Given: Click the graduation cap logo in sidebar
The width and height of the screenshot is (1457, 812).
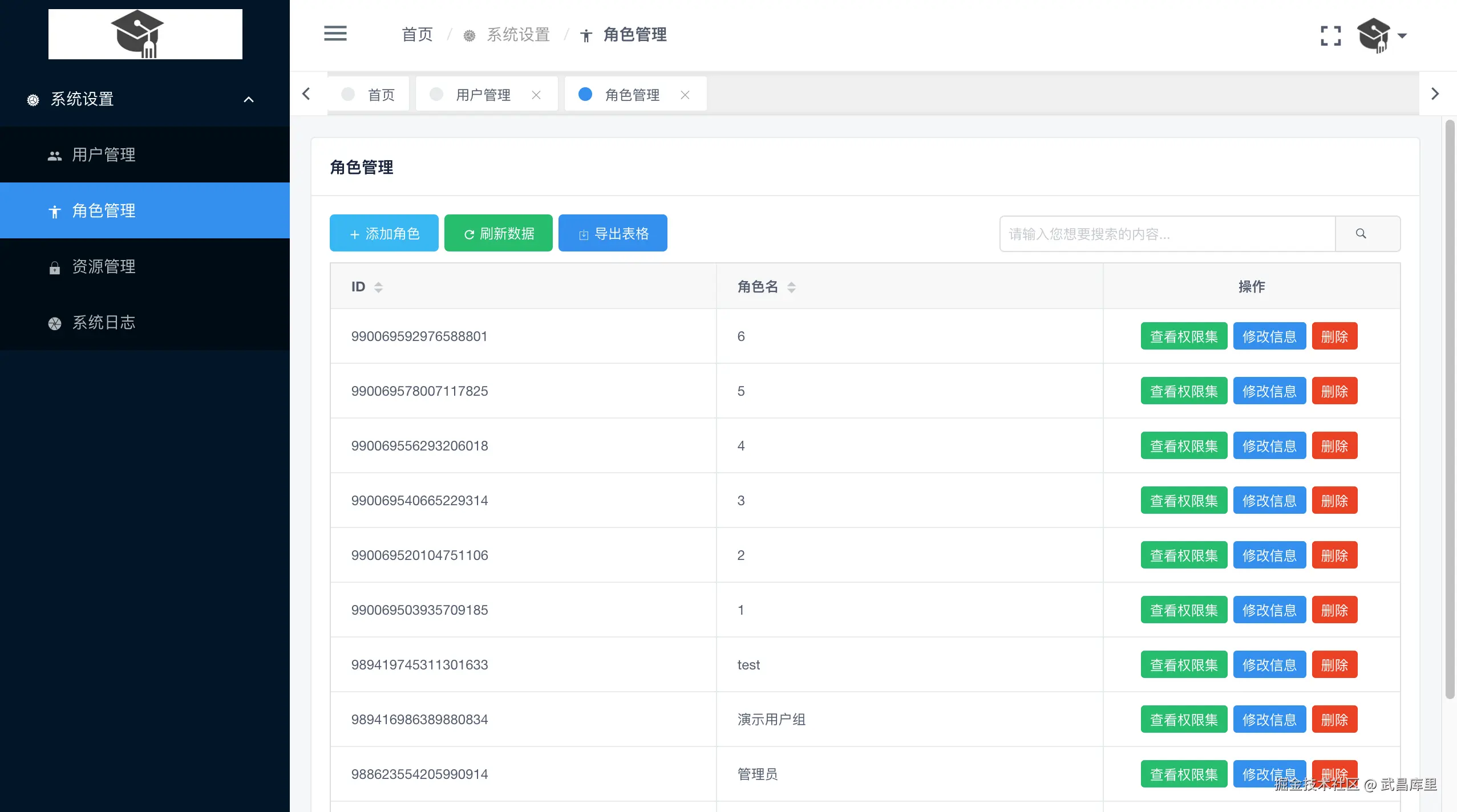Looking at the screenshot, I should (x=137, y=34).
